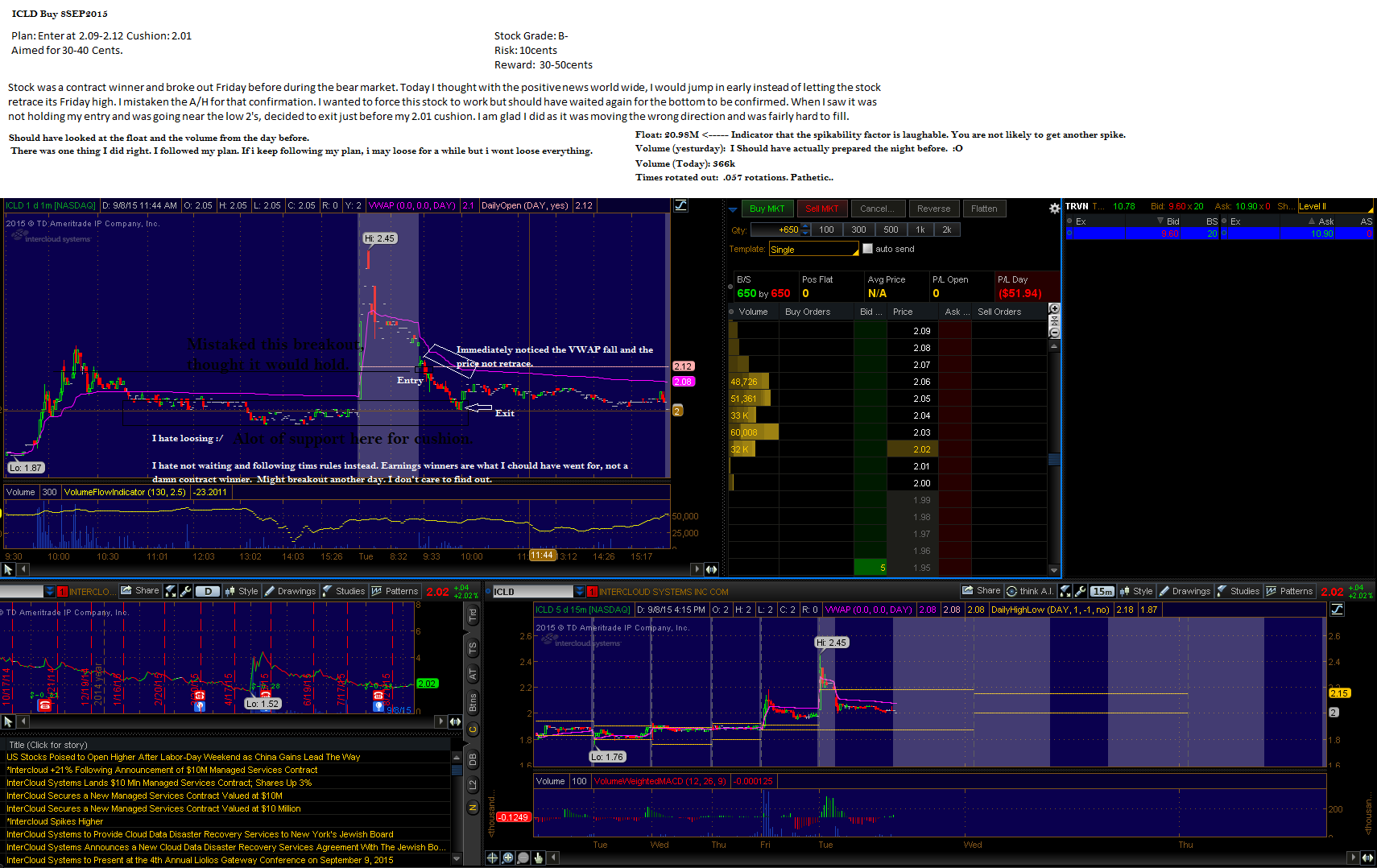Toggle the DB sidebar gadget

(x=473, y=759)
